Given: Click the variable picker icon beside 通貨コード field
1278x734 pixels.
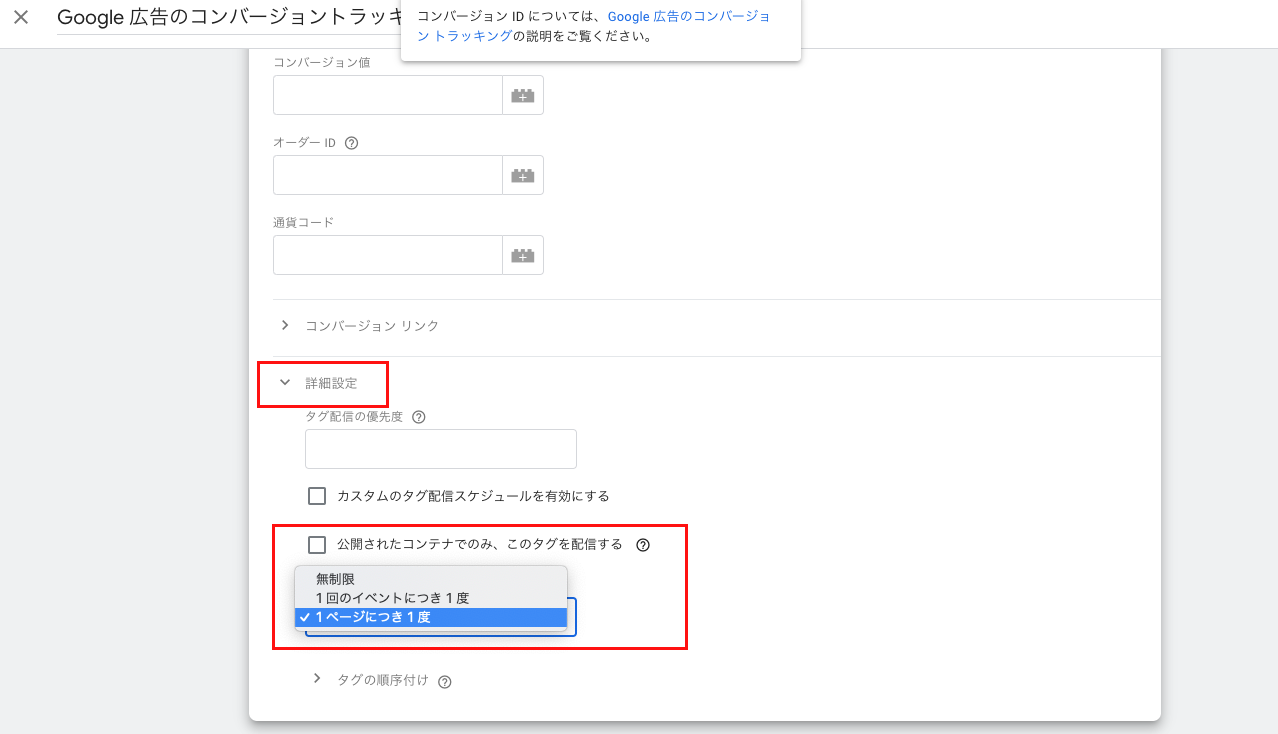Looking at the screenshot, I should [x=523, y=256].
